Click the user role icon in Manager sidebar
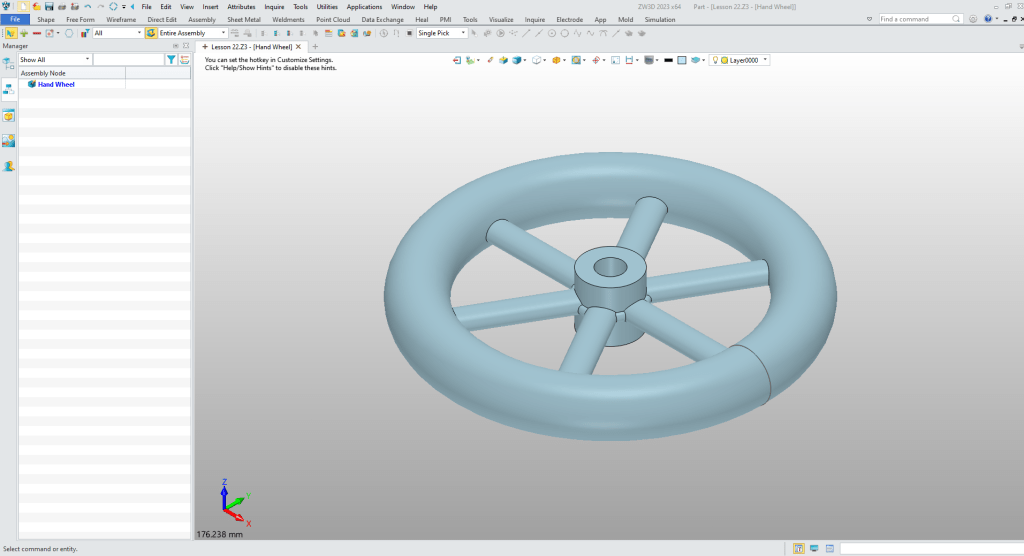The width and height of the screenshot is (1024, 556). tap(8, 166)
